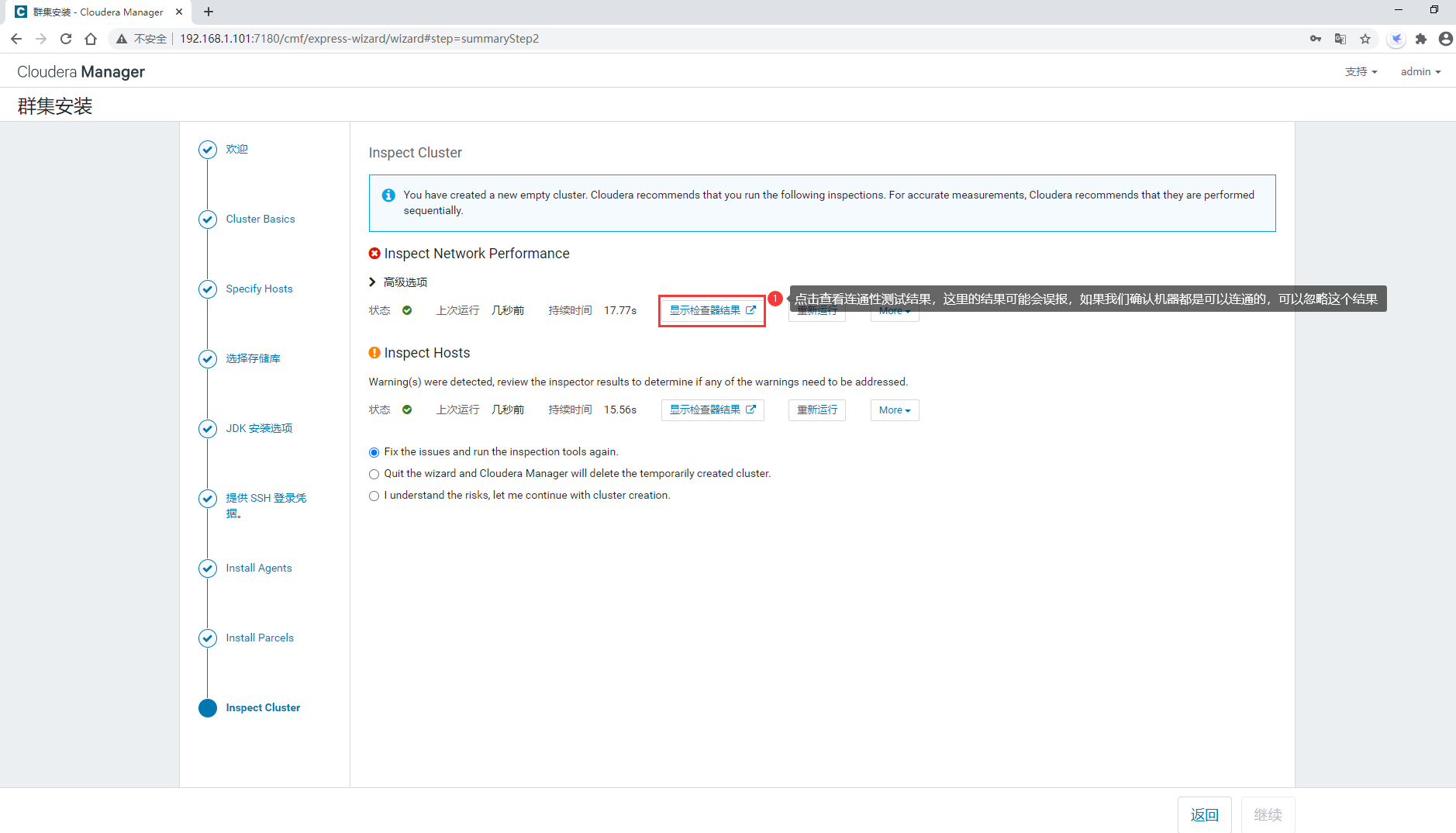Bookmark this page with the star icon
The image size is (1456, 833).
(x=1365, y=39)
